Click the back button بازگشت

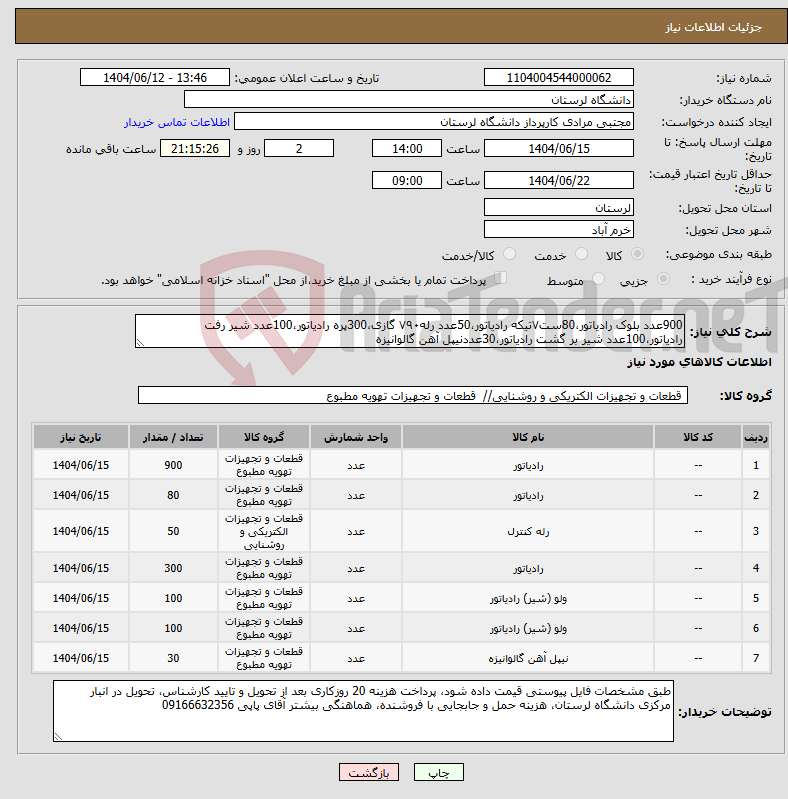[x=369, y=773]
